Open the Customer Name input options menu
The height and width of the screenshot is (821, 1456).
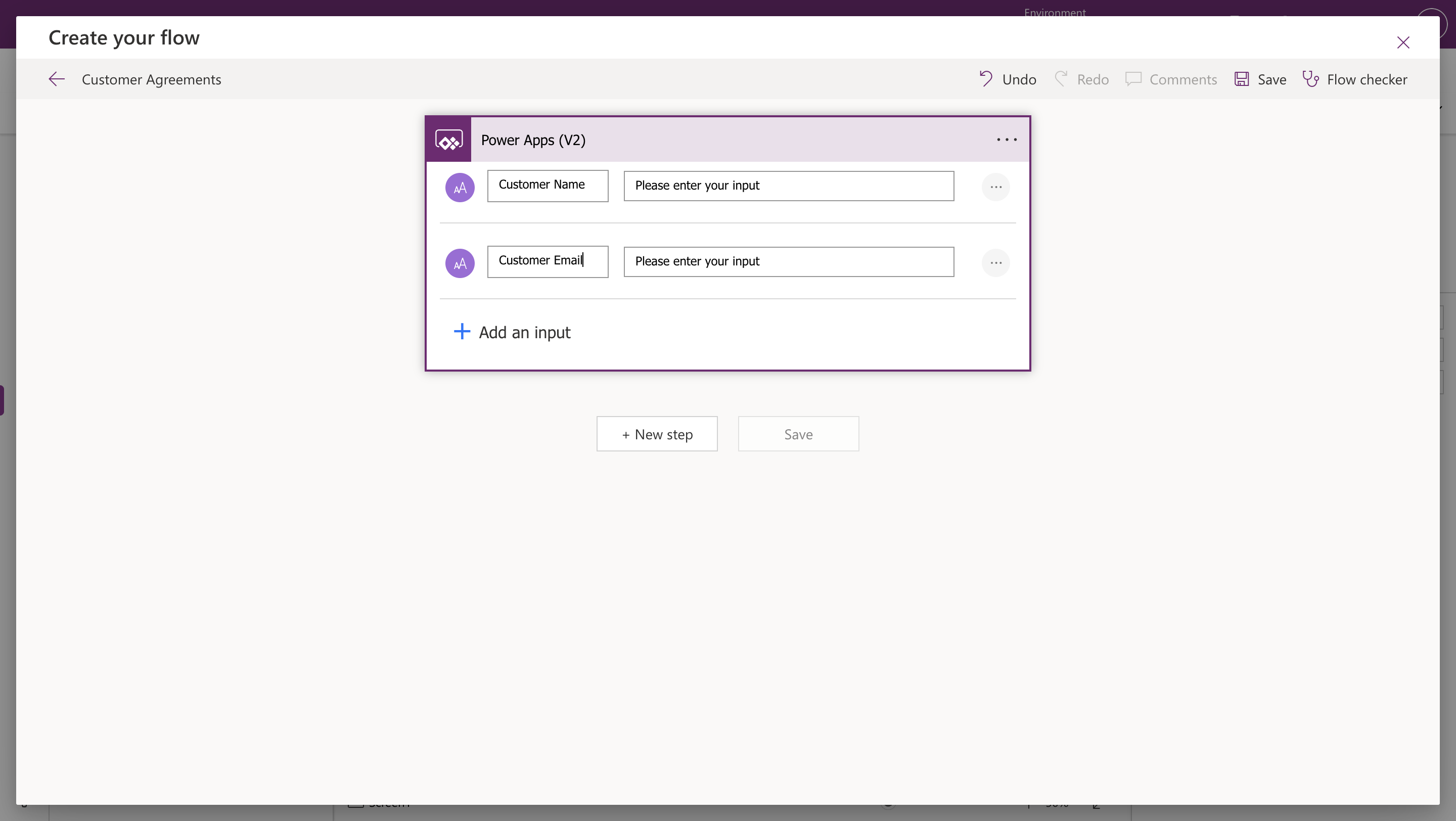tap(996, 187)
